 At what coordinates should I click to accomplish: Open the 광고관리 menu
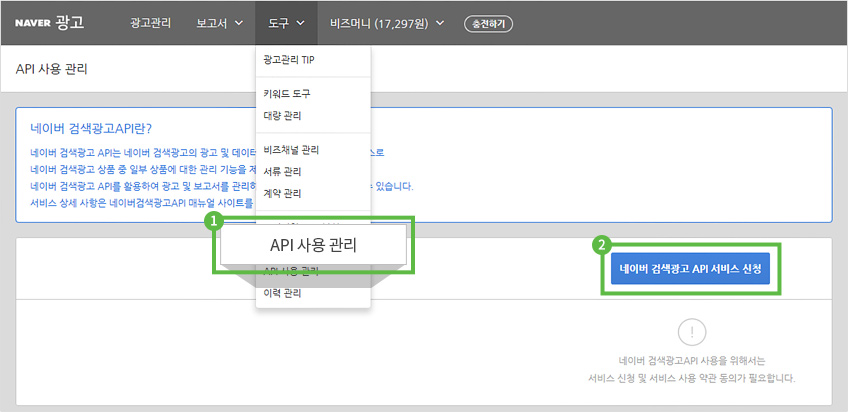click(x=151, y=23)
